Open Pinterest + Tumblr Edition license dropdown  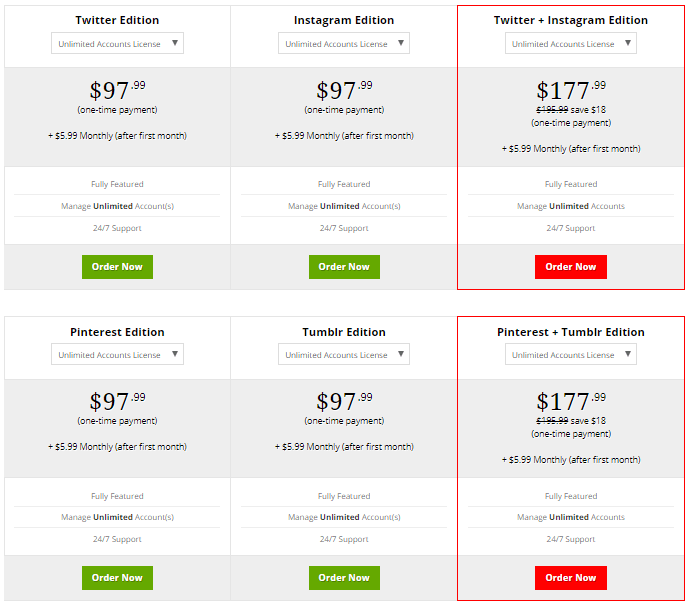point(571,354)
